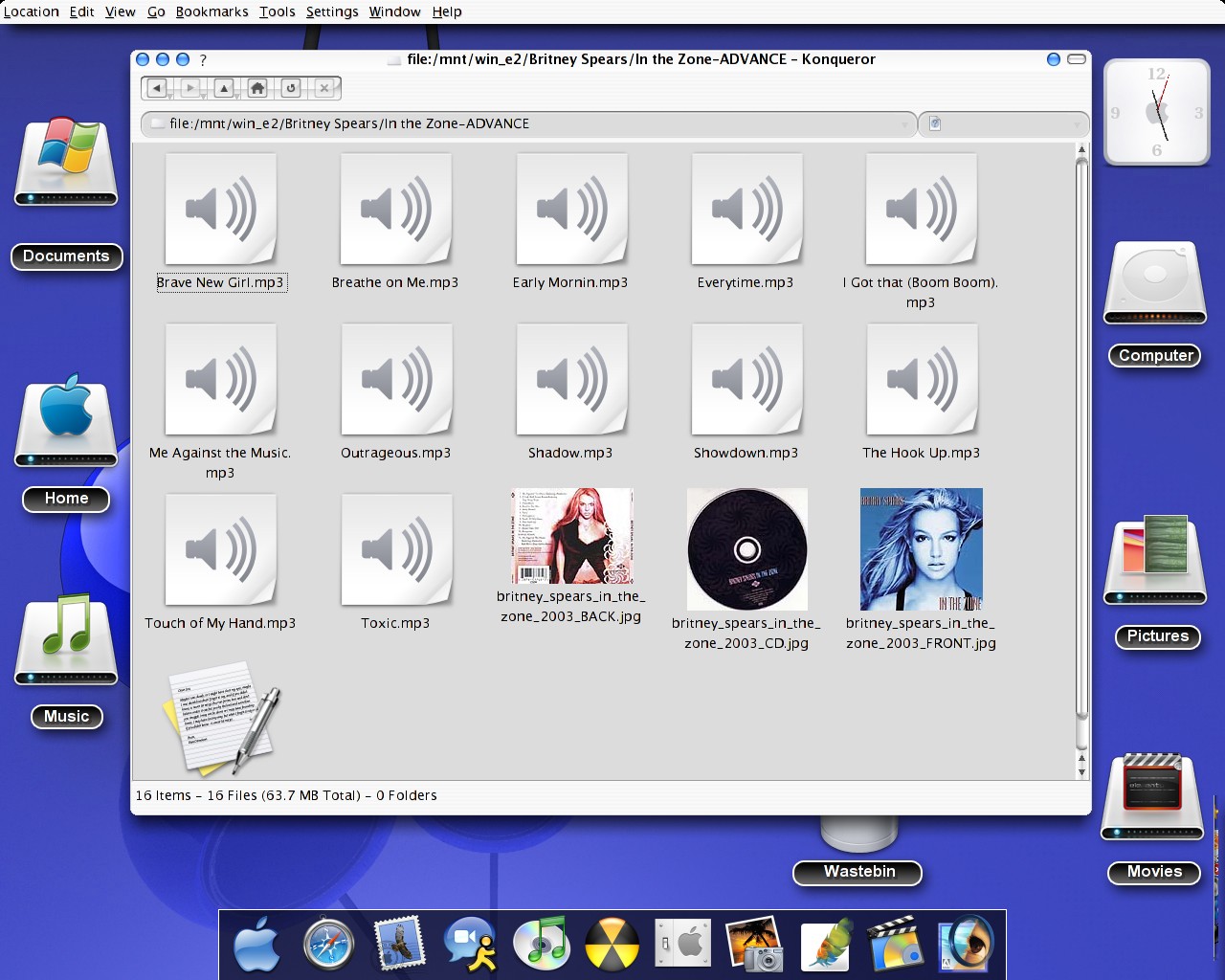1225x980 pixels.
Task: Open the Settings menu
Action: click(x=332, y=11)
